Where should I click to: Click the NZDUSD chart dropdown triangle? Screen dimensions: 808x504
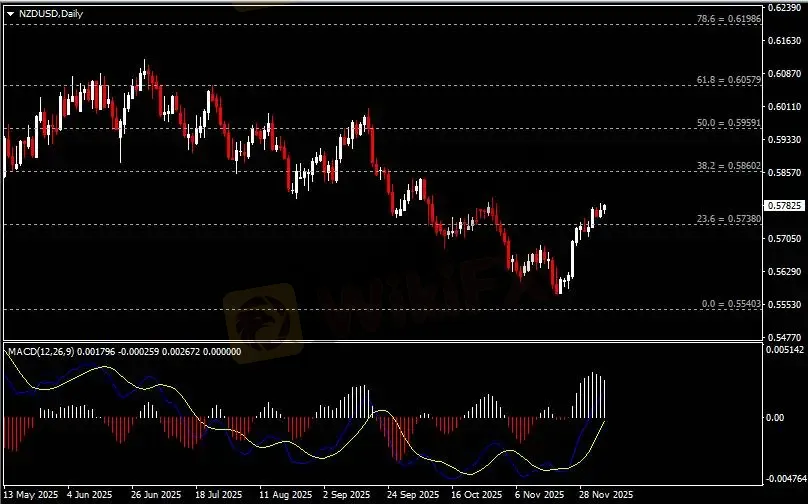point(10,14)
